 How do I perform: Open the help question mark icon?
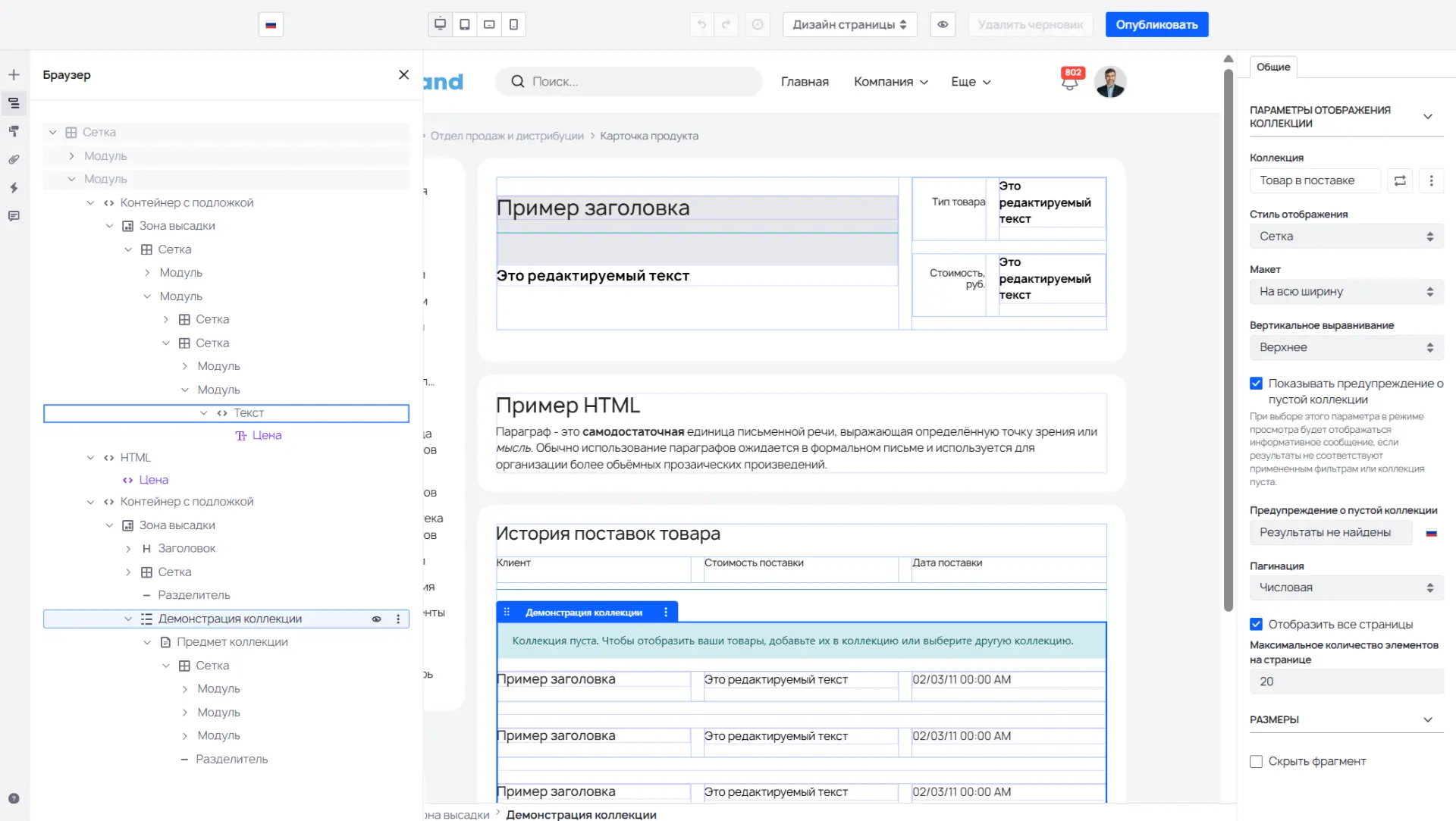coord(14,798)
